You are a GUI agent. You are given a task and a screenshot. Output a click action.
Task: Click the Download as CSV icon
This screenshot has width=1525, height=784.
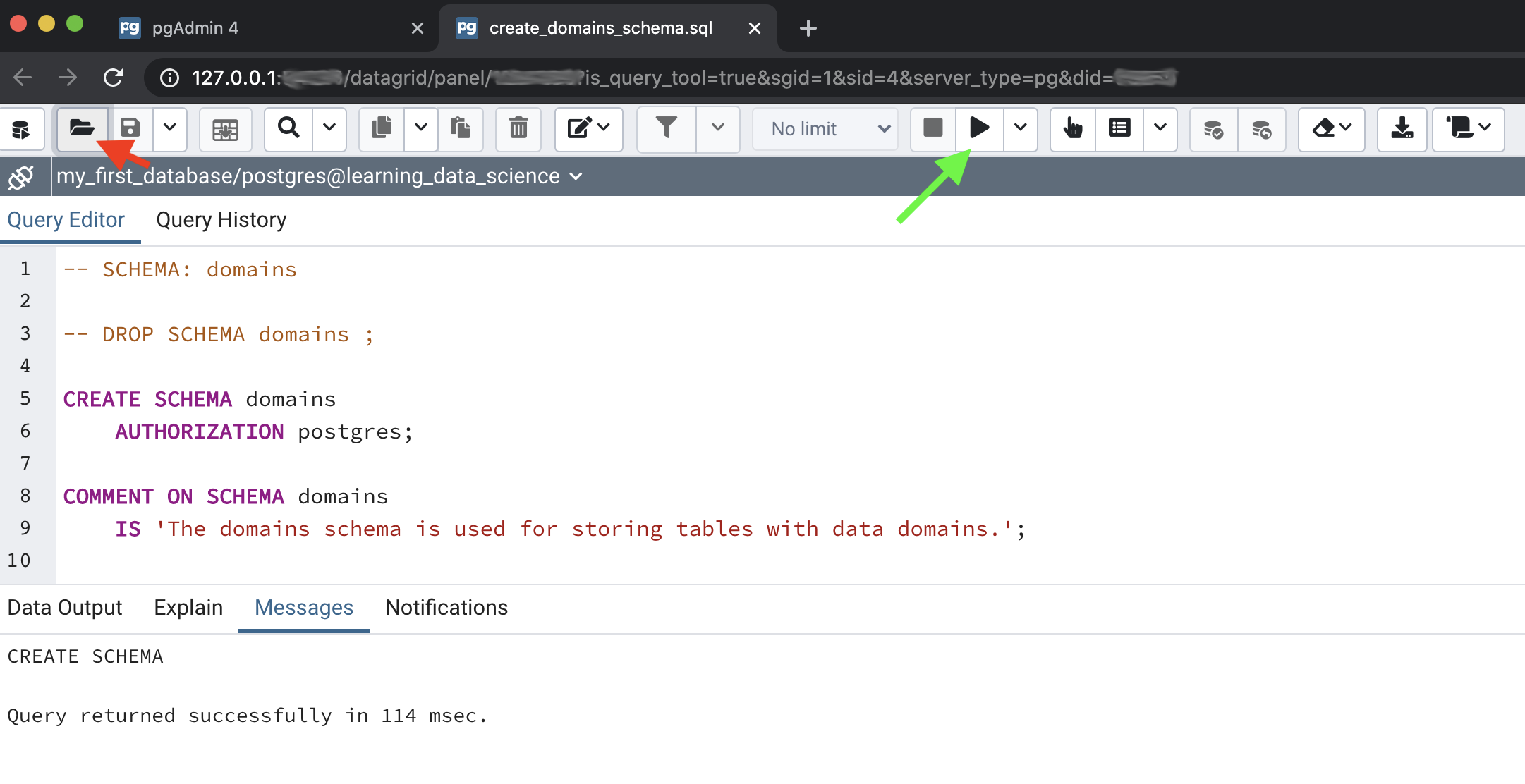[x=1402, y=128]
